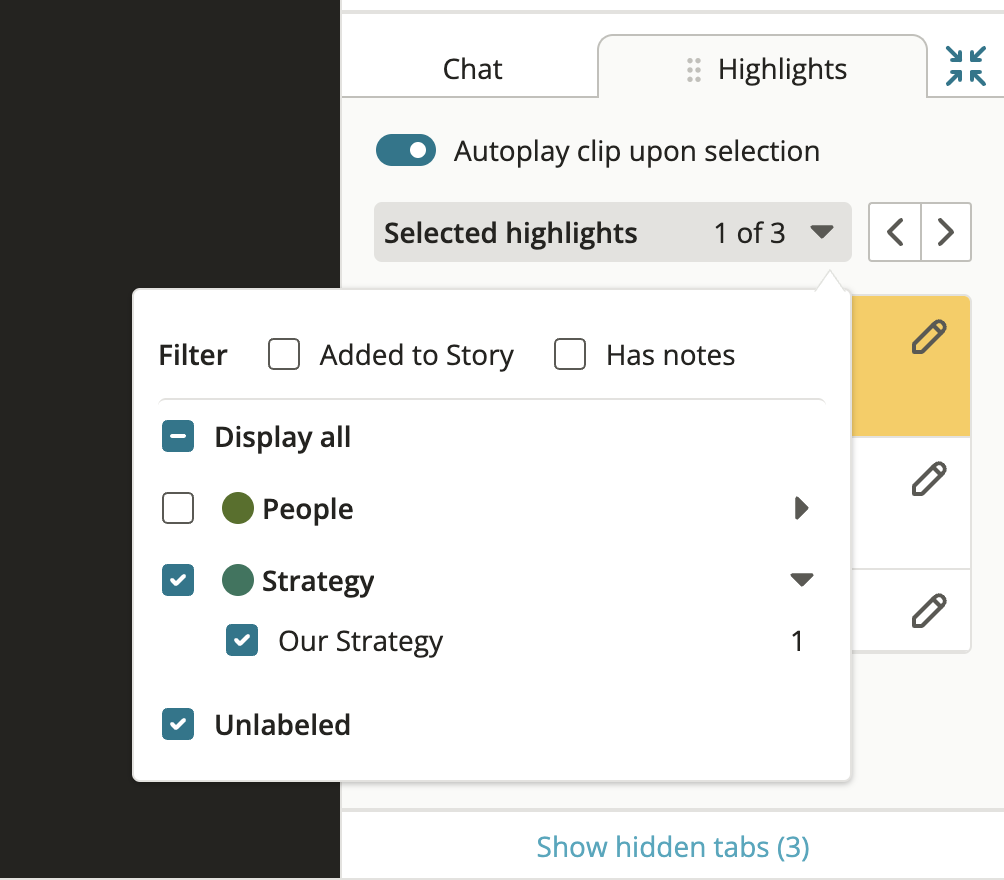Toggle Autoplay clip upon selection switch

click(405, 151)
